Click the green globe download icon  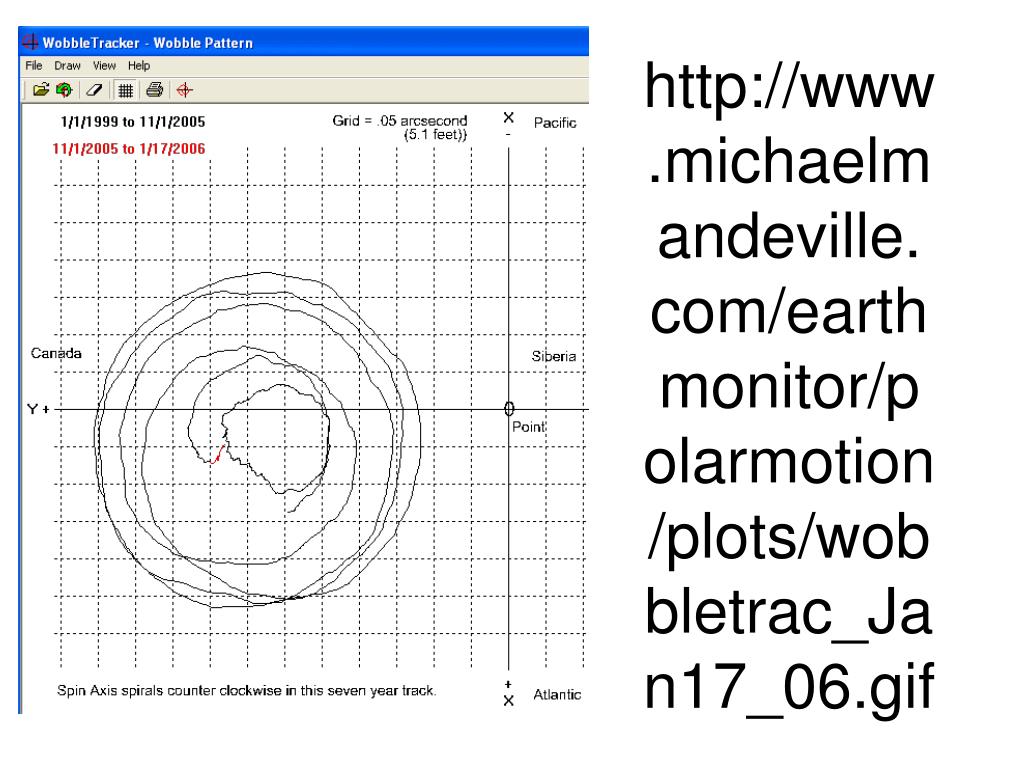point(64,89)
